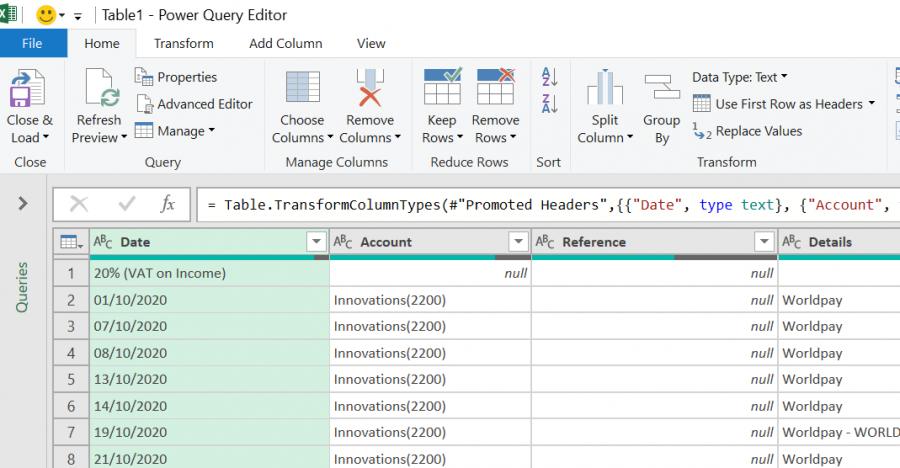Open the Account column filter dropdown
Screen dimensions: 900x468
[x=518, y=242]
